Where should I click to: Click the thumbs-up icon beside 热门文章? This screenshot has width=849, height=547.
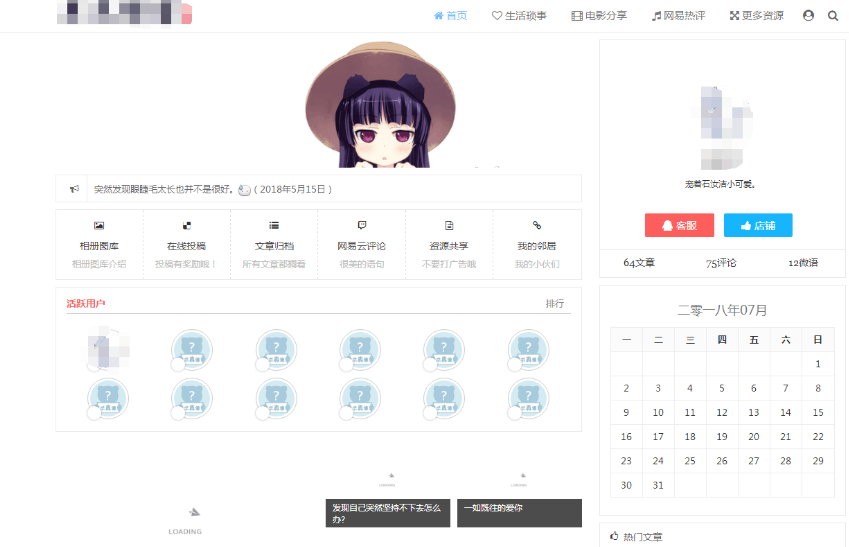pyautogui.click(x=614, y=536)
